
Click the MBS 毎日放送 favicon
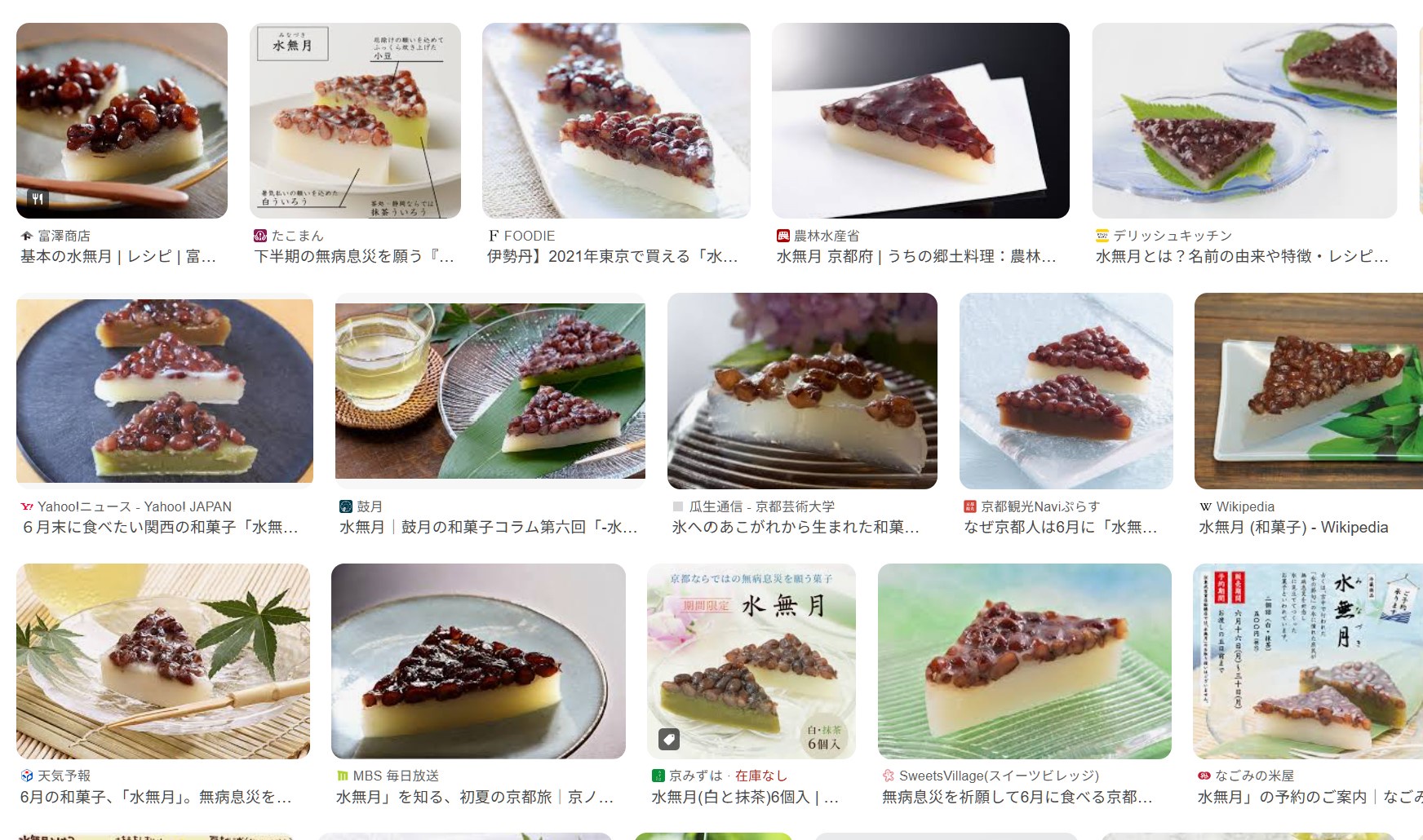point(342,776)
